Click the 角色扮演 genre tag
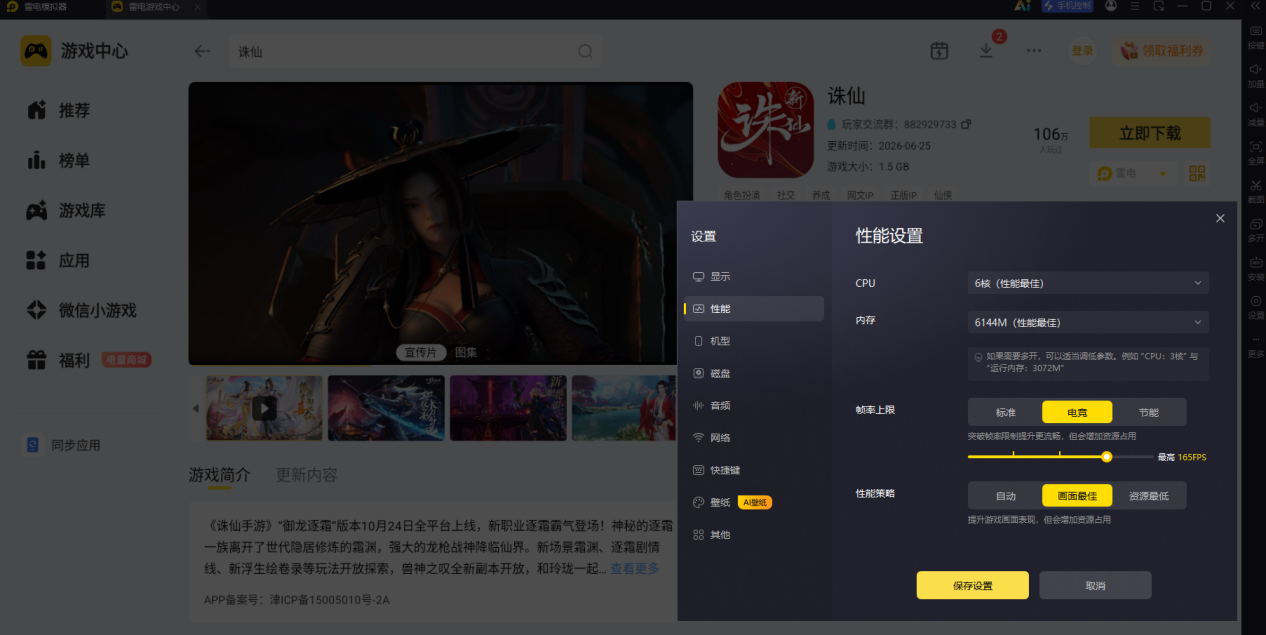This screenshot has width=1266, height=635. pos(742,195)
